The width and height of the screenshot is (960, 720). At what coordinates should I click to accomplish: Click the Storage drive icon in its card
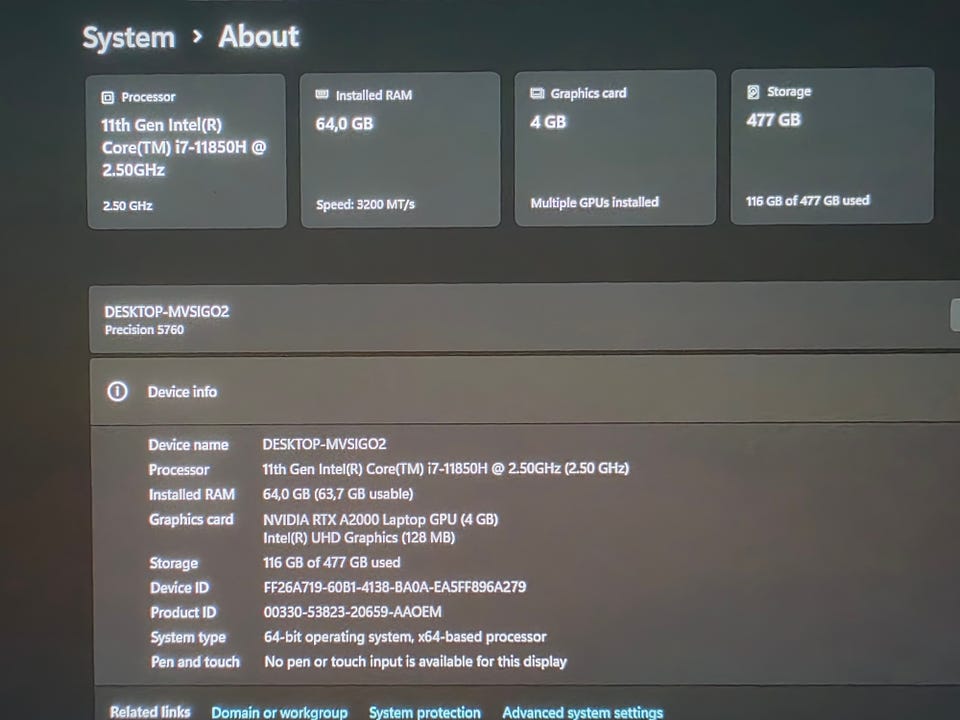point(753,92)
